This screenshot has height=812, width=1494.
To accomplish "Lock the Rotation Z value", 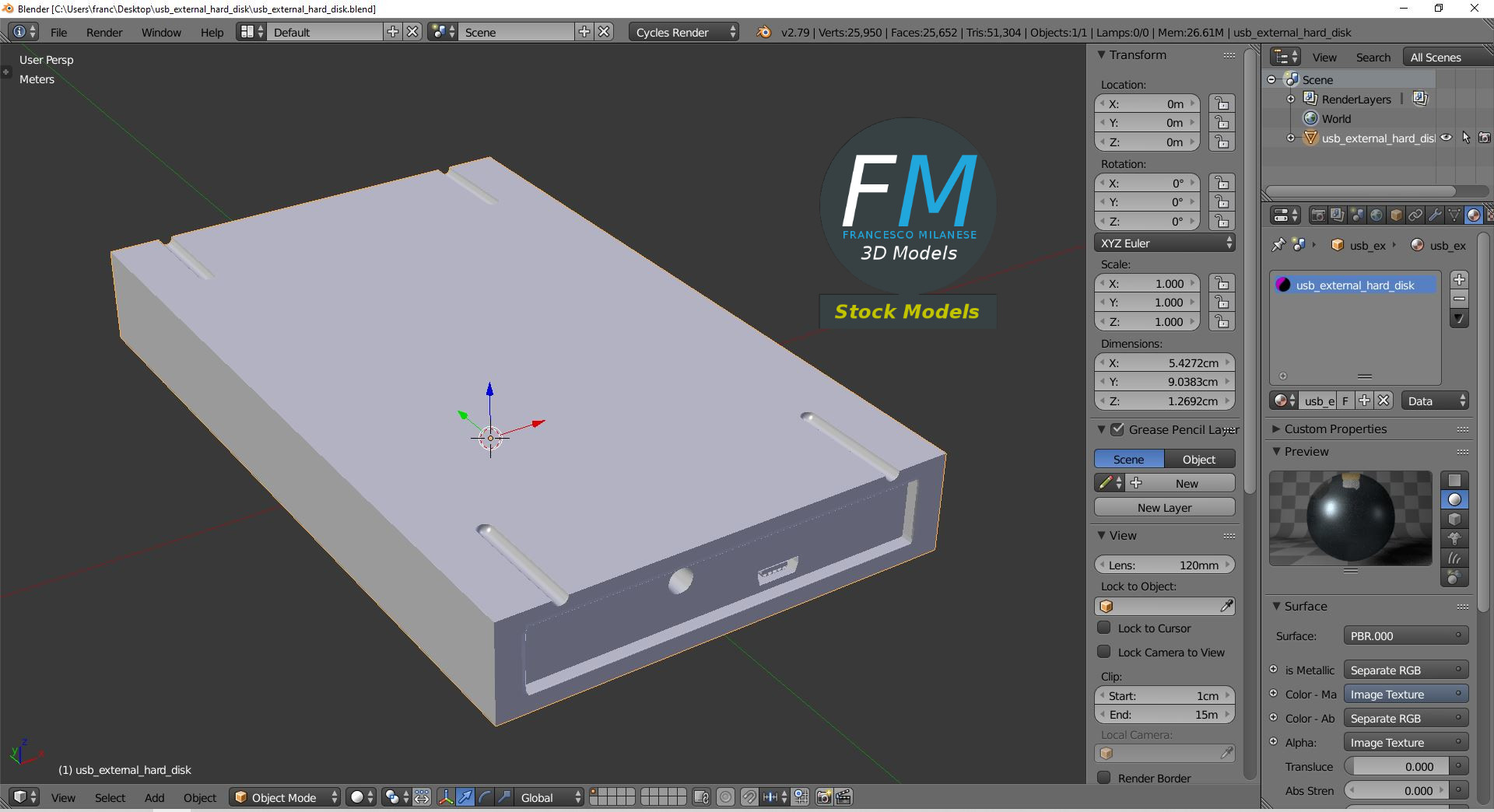I will pyautogui.click(x=1222, y=221).
